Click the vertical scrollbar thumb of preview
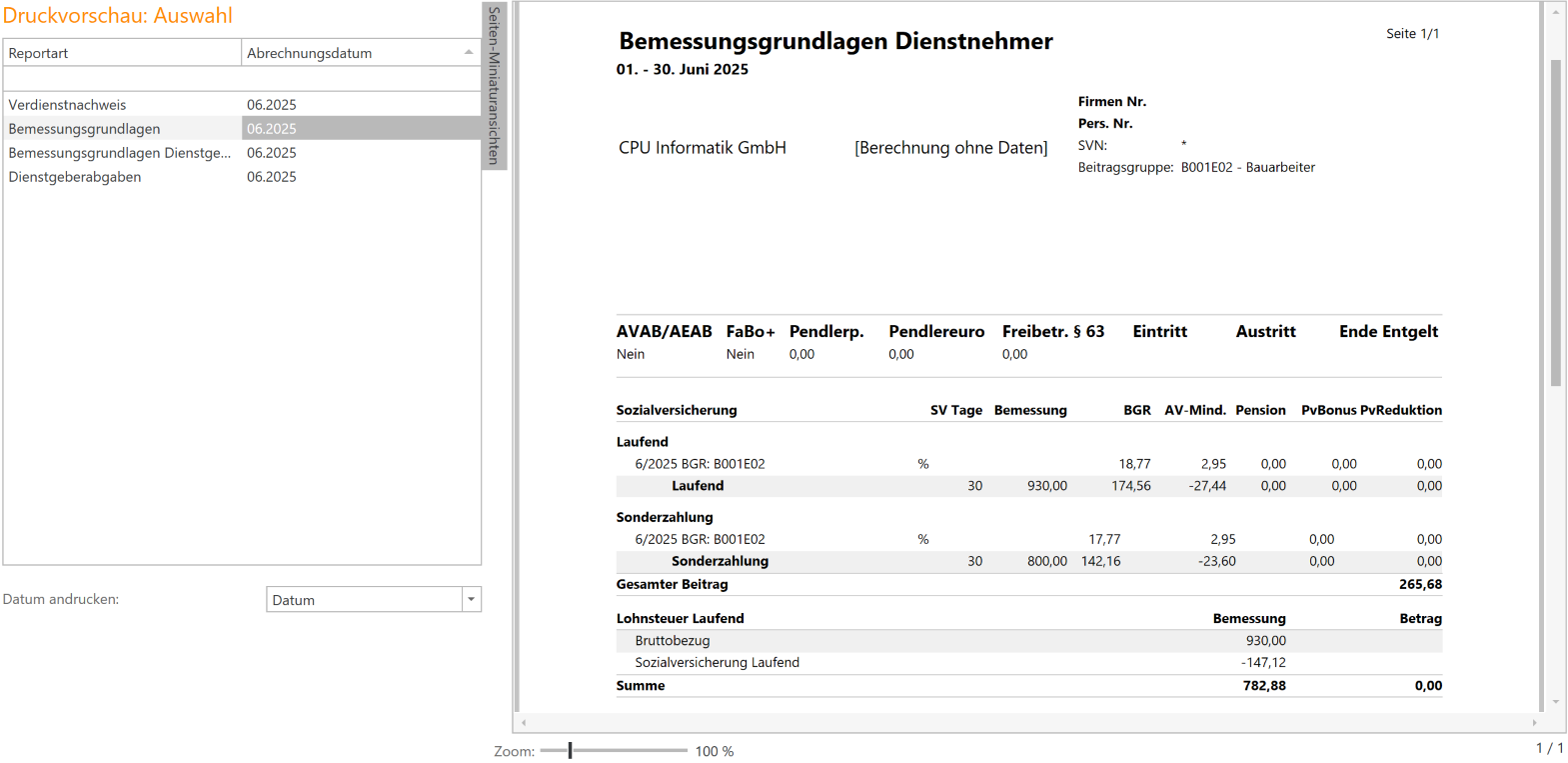This screenshot has height=763, width=1568. point(1555,222)
